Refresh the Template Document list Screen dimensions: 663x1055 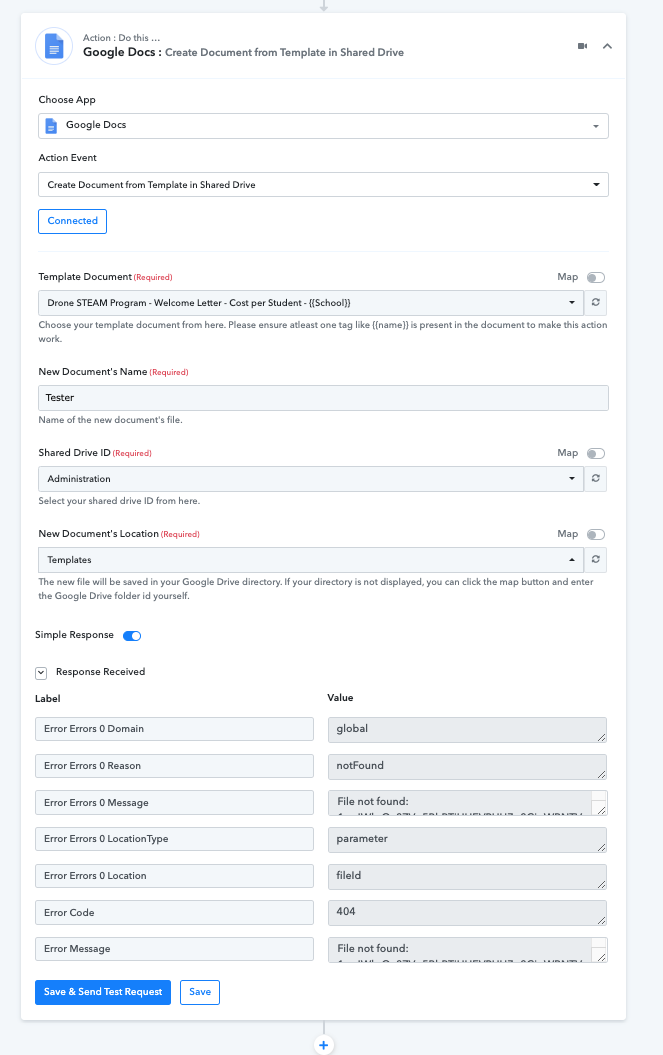596,303
